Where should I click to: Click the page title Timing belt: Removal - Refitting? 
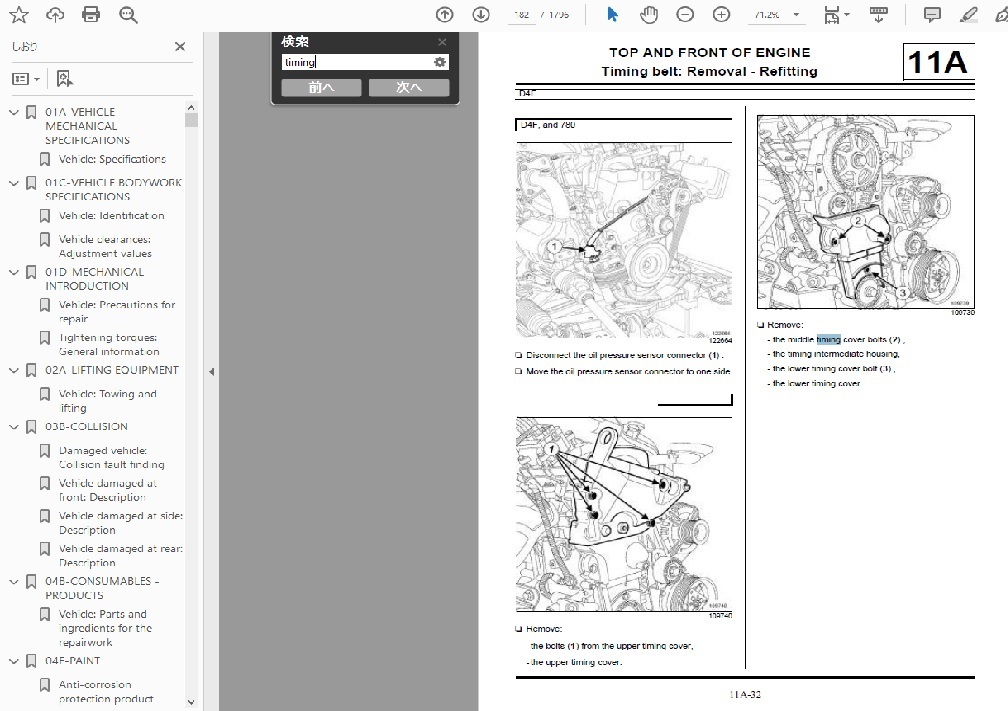pos(710,71)
